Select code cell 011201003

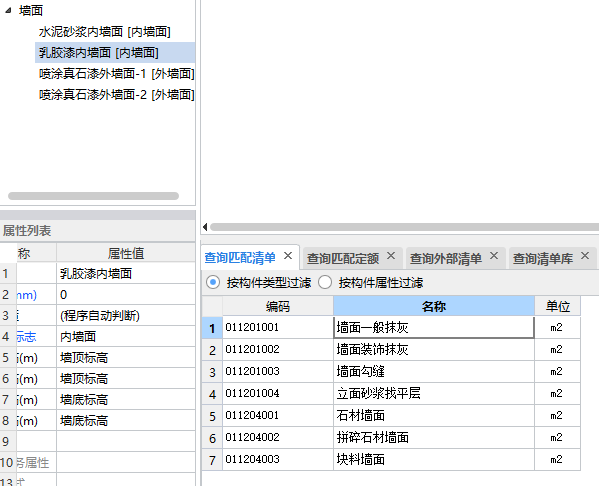coord(278,371)
